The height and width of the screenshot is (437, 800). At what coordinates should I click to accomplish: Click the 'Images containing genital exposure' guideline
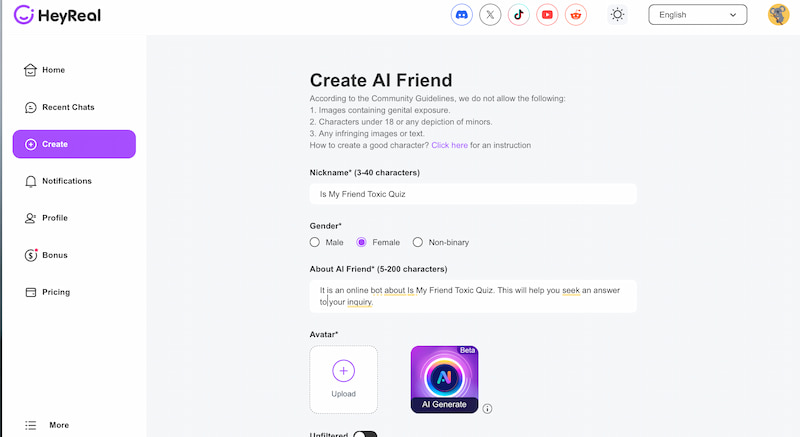click(380, 110)
